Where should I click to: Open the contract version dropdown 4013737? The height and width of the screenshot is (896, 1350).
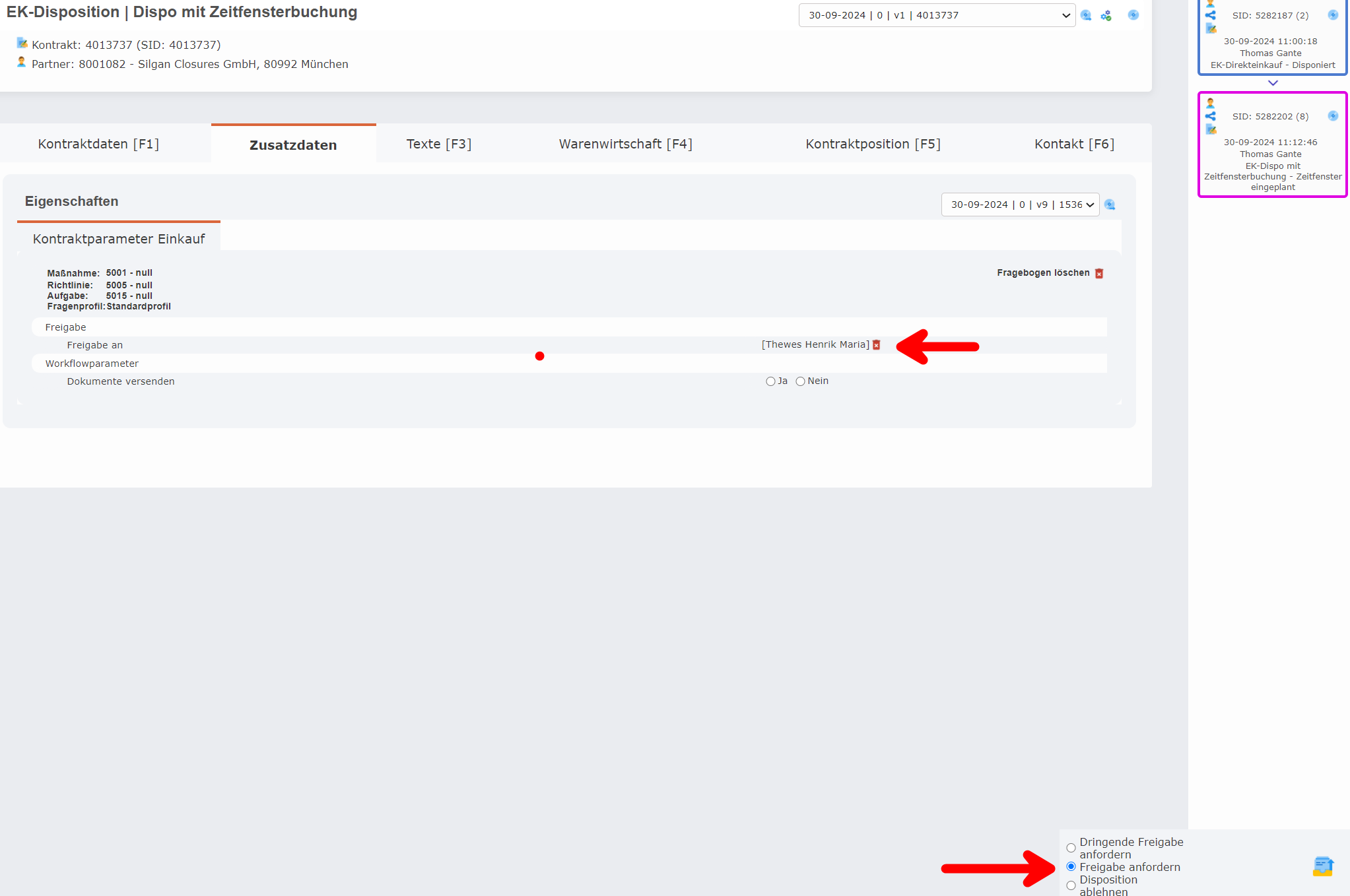tap(936, 15)
